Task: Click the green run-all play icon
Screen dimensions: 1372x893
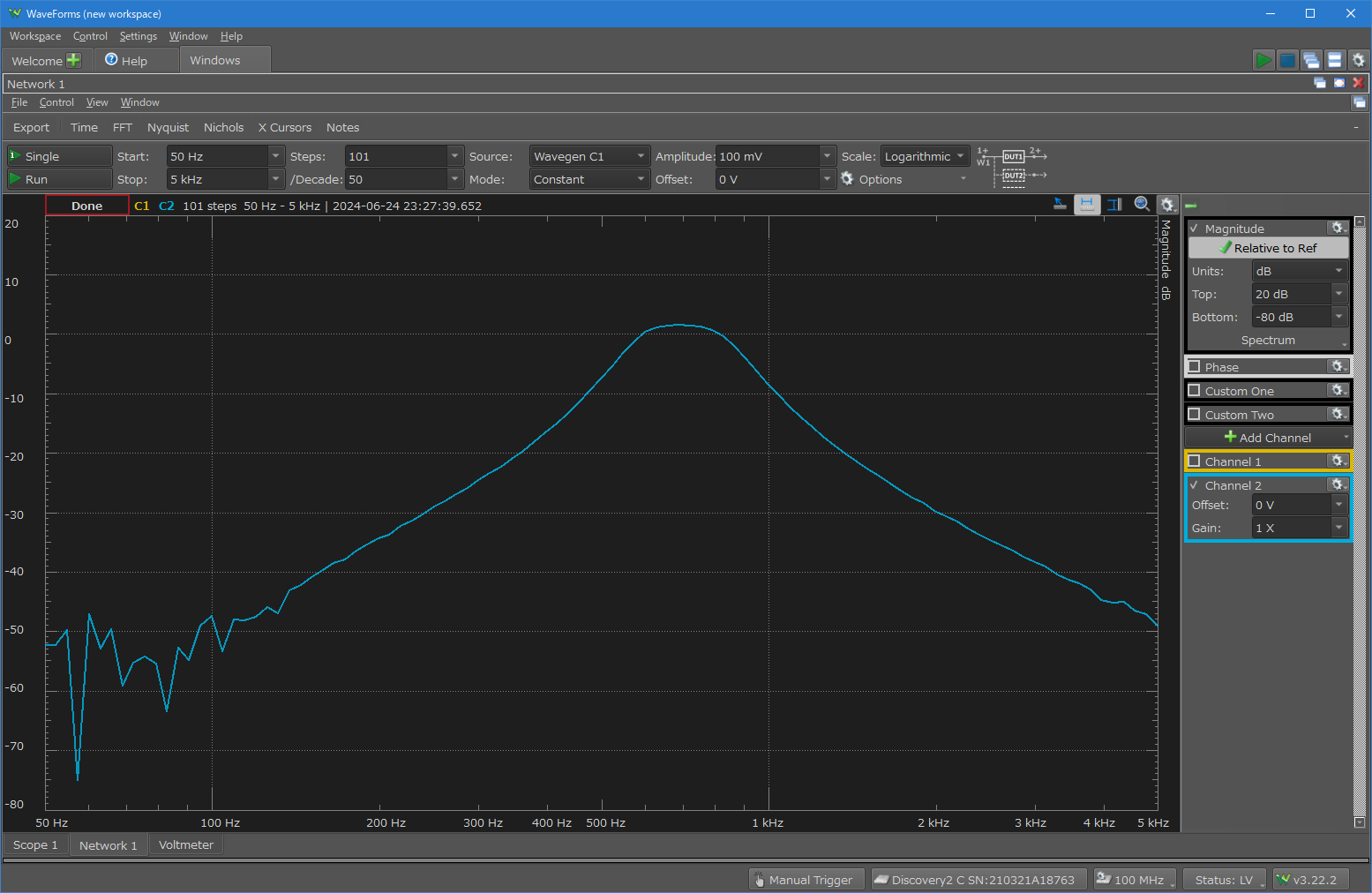Action: [x=1263, y=60]
